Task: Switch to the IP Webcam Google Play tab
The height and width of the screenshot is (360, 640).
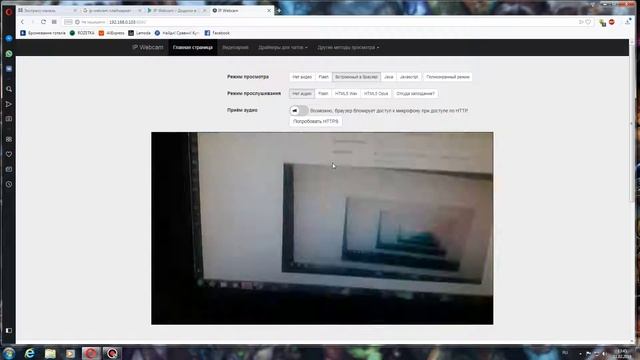Action: click(x=177, y=11)
